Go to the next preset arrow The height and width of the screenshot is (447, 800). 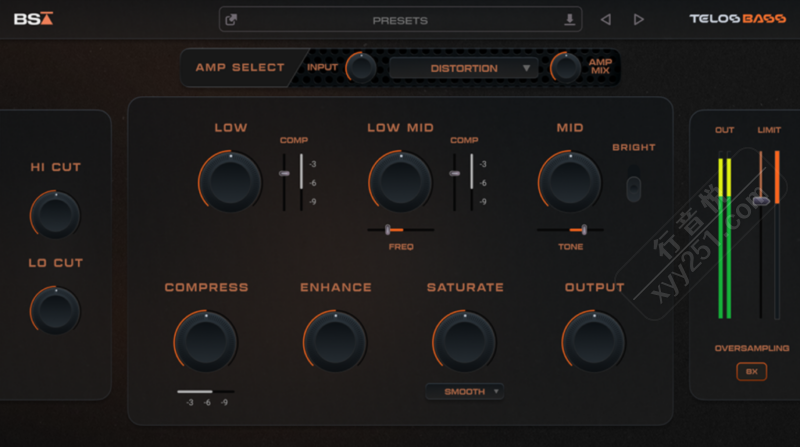pyautogui.click(x=638, y=19)
